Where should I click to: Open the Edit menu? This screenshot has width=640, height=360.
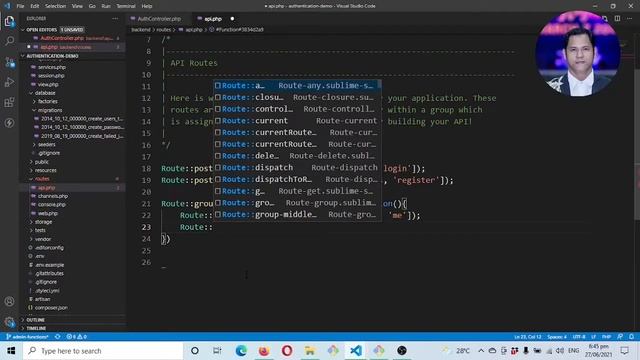tap(35, 6)
